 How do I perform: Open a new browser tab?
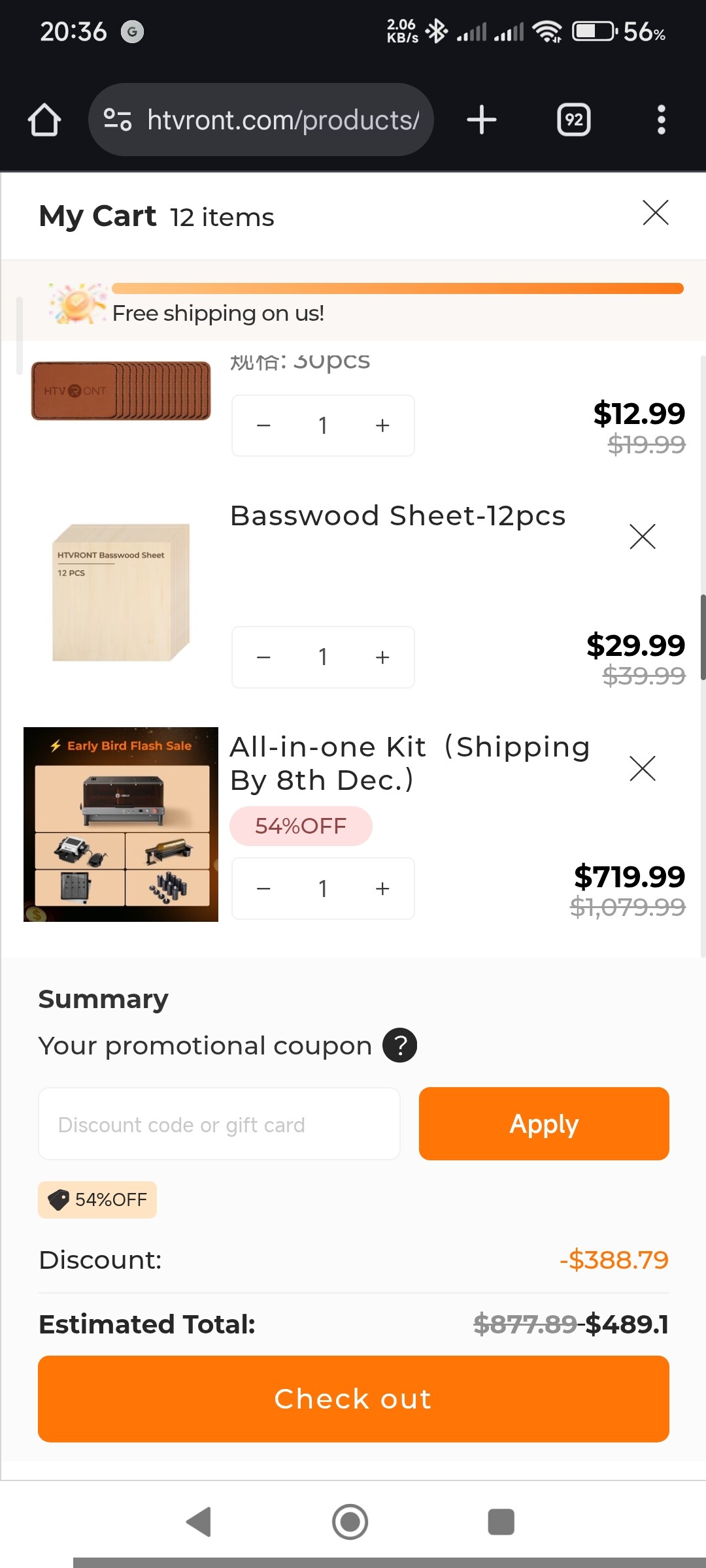tap(482, 120)
